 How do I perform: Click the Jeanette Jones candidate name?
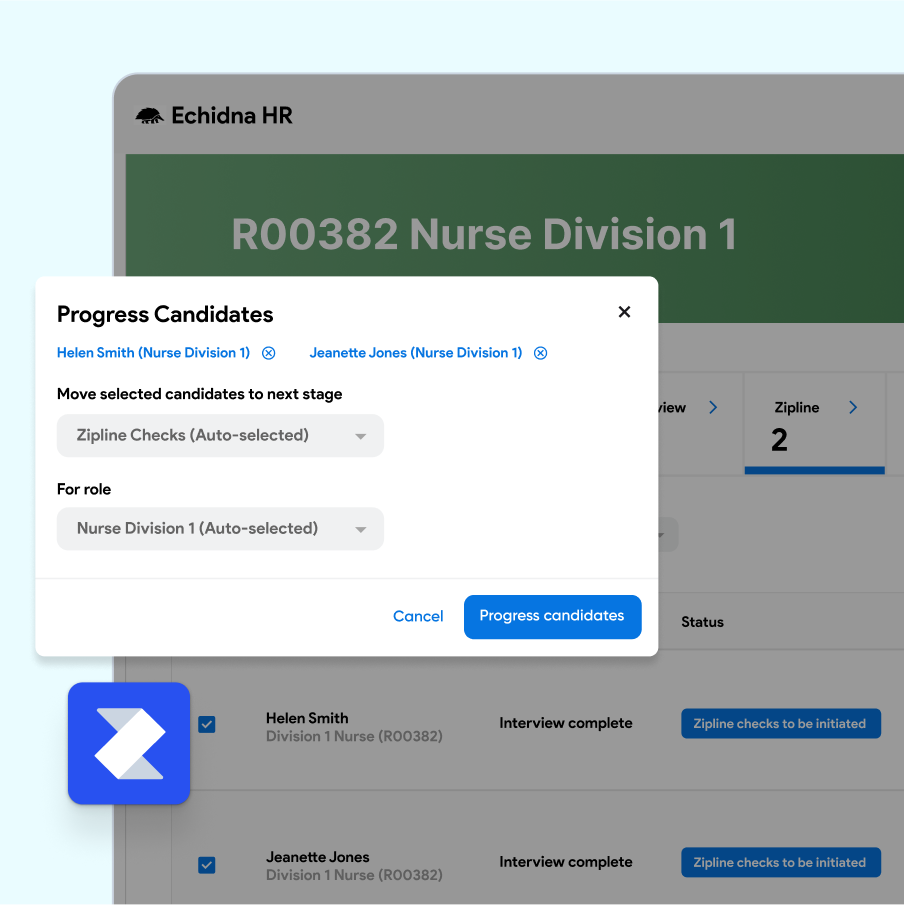(317, 857)
